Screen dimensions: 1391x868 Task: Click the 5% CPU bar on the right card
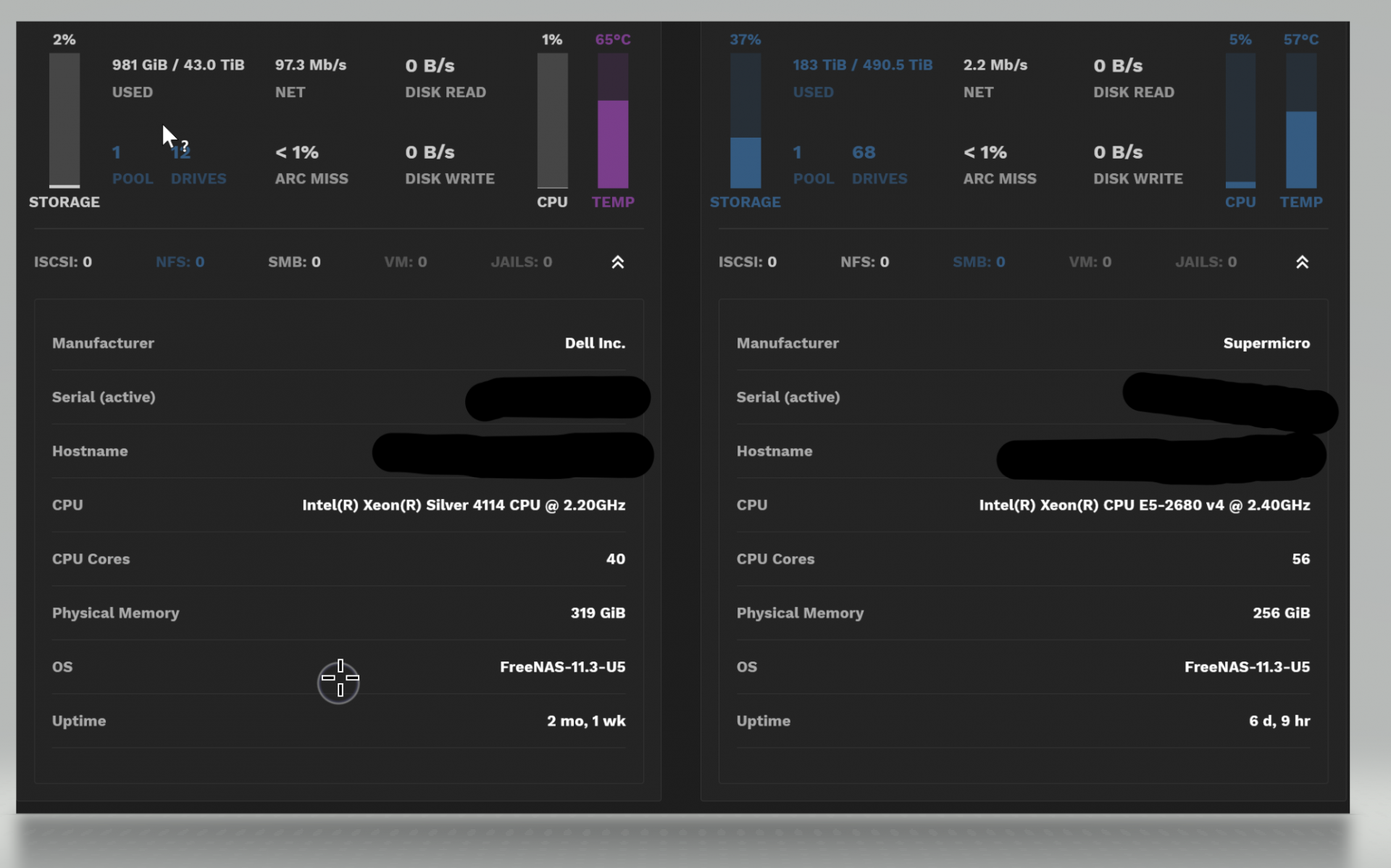pos(1240,120)
